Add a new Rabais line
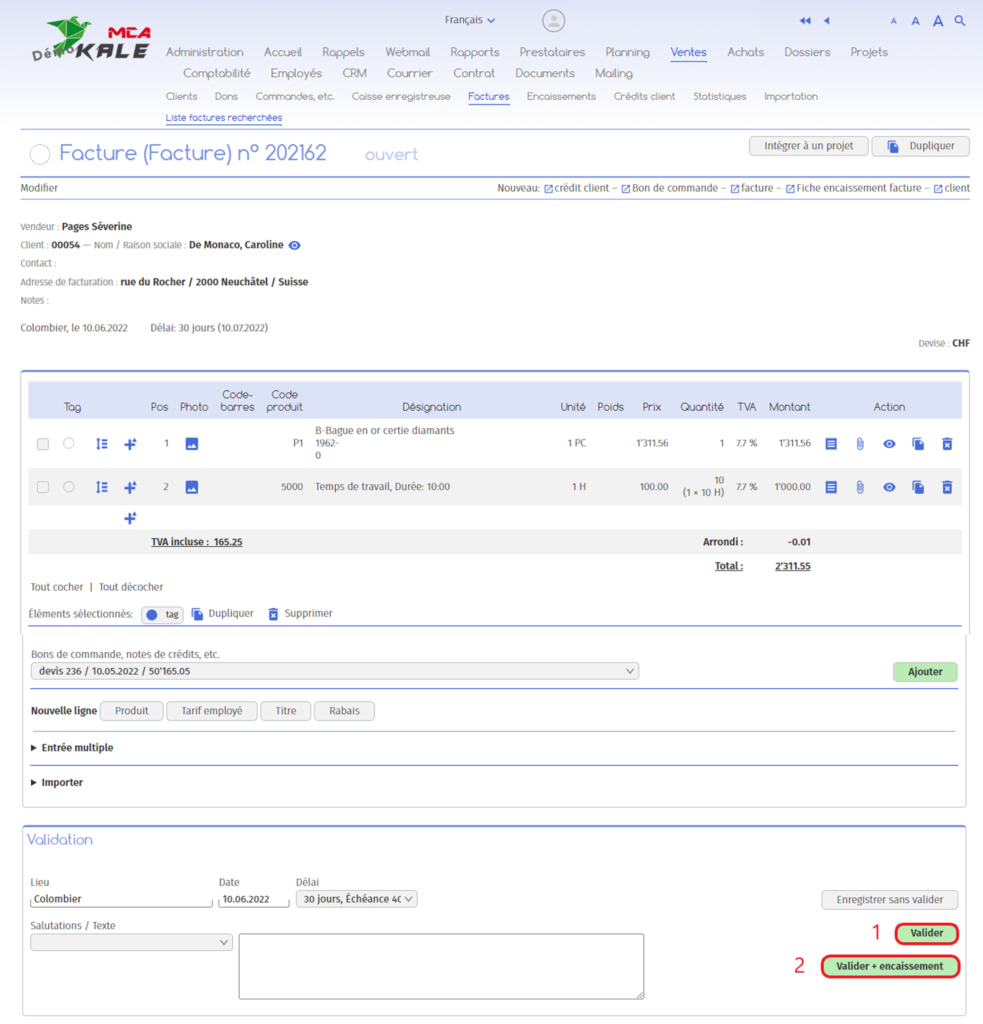 (x=344, y=711)
